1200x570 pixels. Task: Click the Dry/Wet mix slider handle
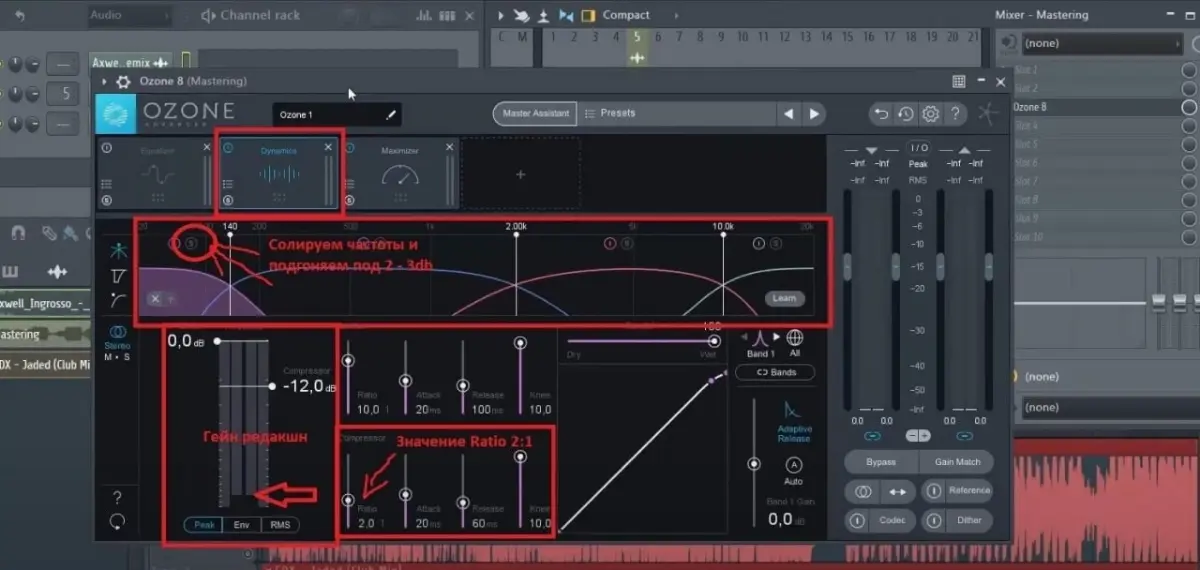[x=714, y=341]
